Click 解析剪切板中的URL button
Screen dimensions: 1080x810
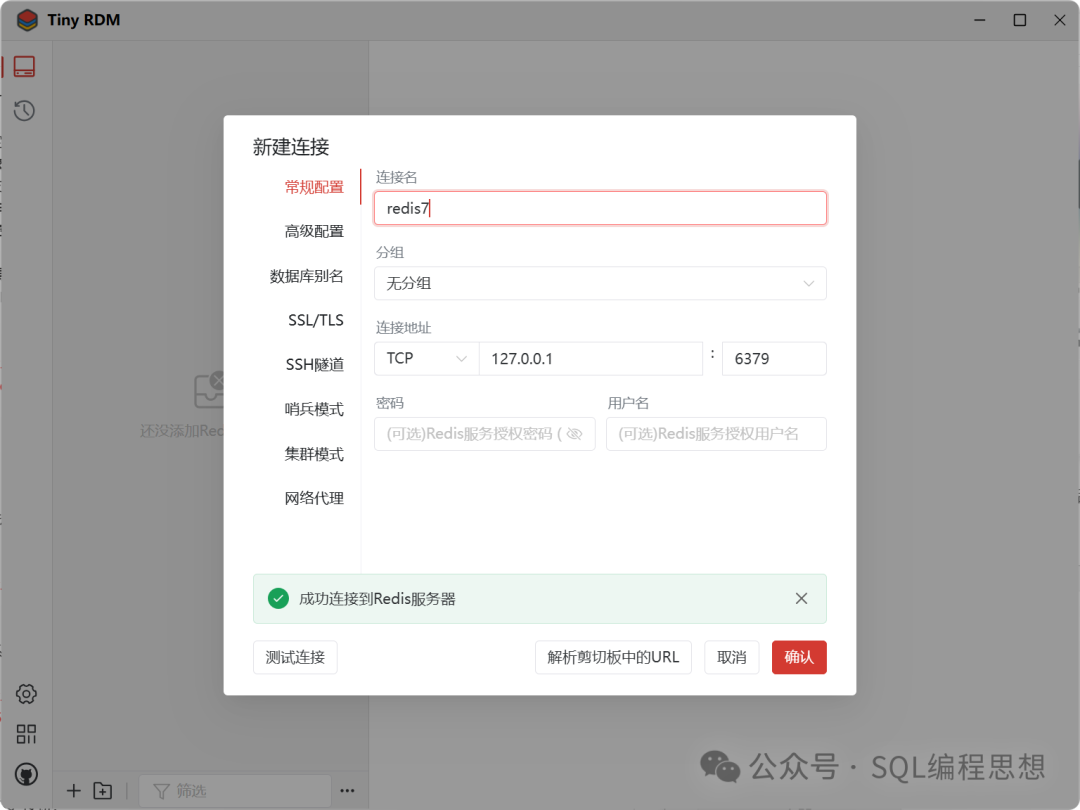(613, 657)
